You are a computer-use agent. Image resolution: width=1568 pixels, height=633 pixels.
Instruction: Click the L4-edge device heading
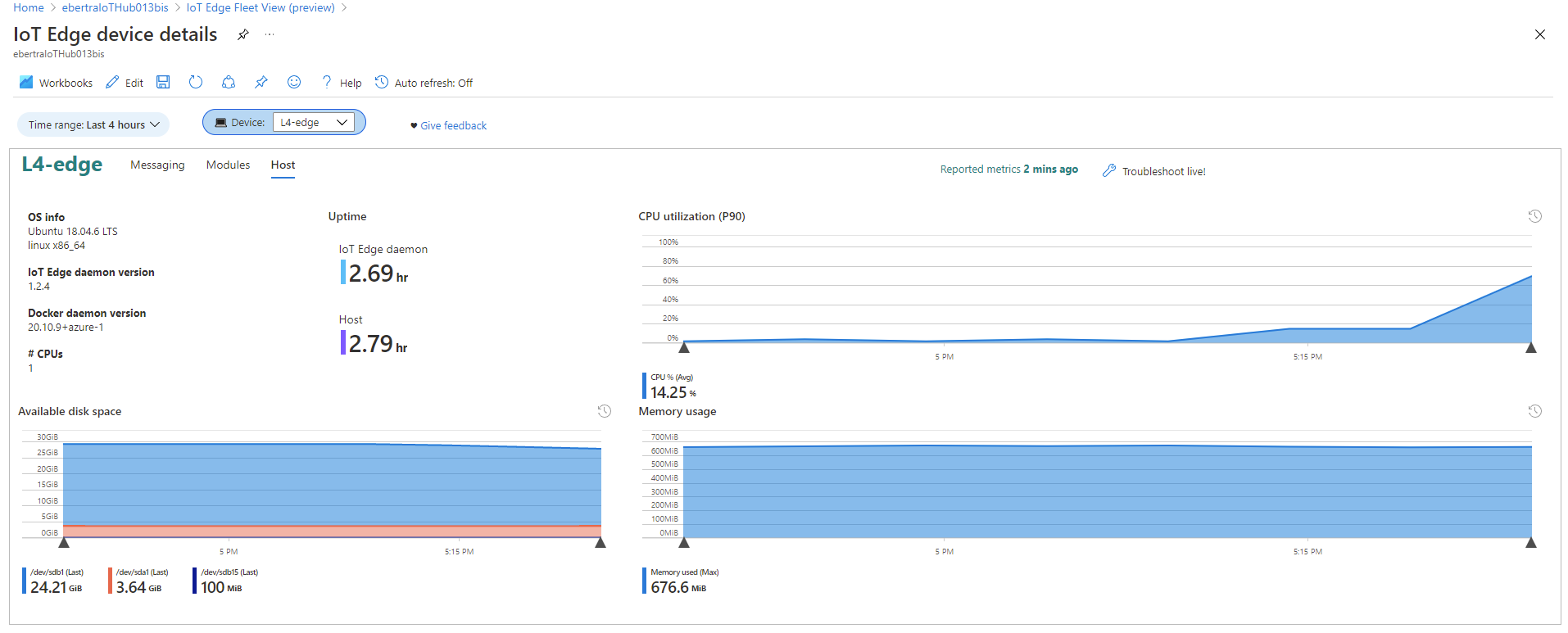pos(62,164)
